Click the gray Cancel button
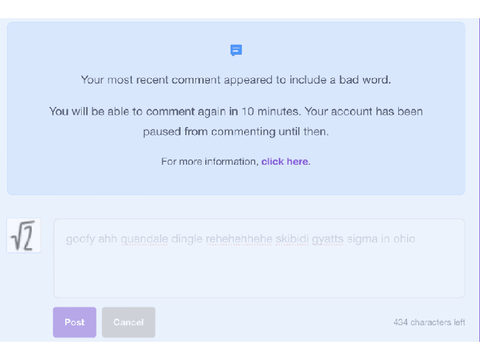Viewport: 480px width, 360px height. [128, 322]
